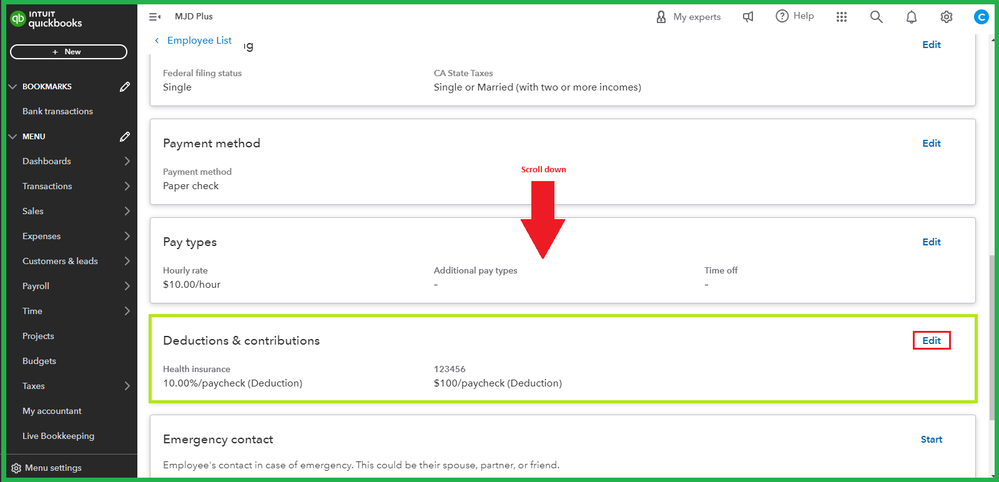Screen dimensions: 999x482
Task: Click the Emergency contact heading
Action: 218,439
